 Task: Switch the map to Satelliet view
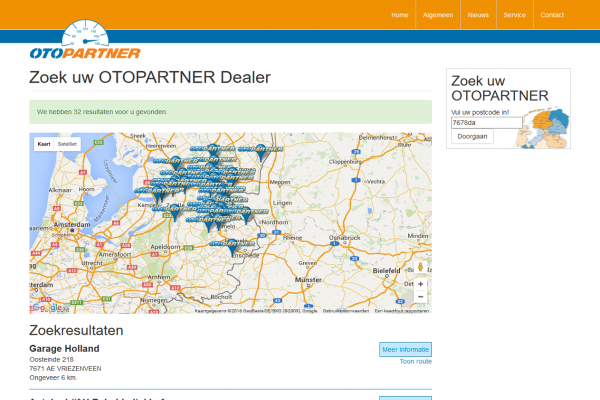point(67,144)
